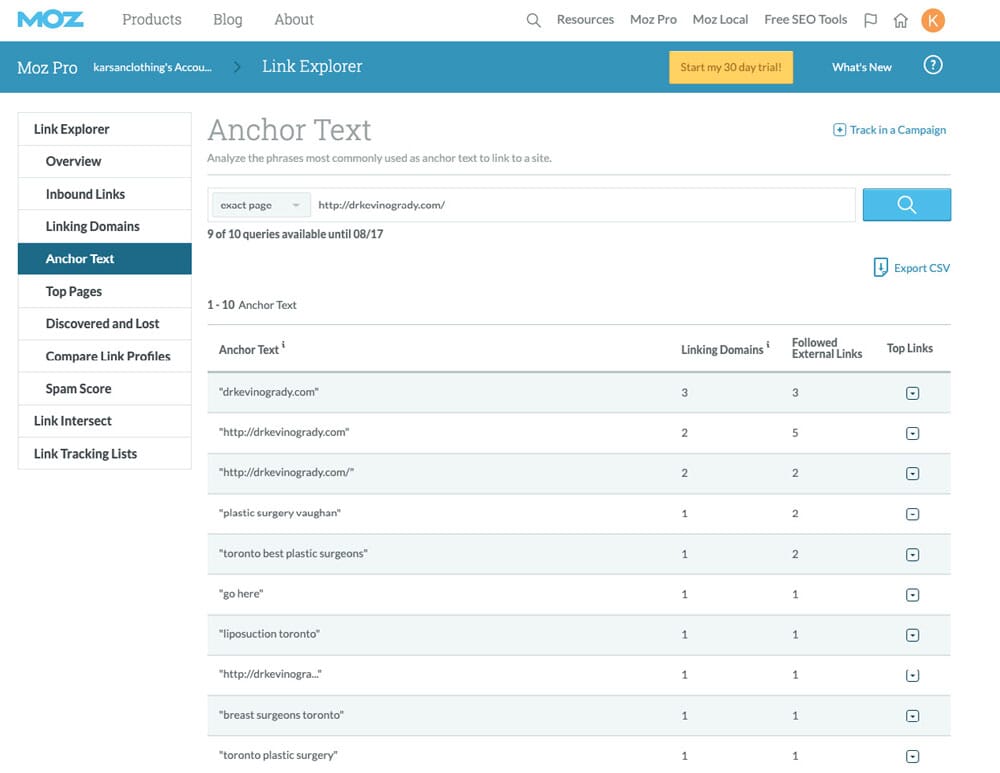Open Spam Score in the sidebar
The image size is (1000, 773).
point(105,388)
